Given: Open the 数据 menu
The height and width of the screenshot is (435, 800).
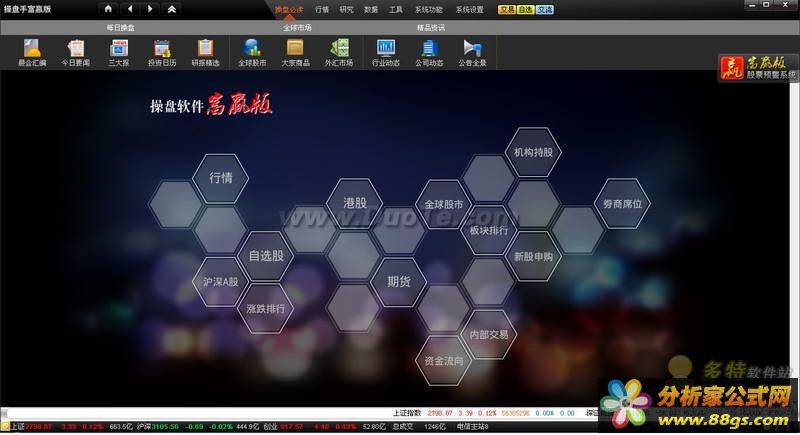Looking at the screenshot, I should point(371,10).
